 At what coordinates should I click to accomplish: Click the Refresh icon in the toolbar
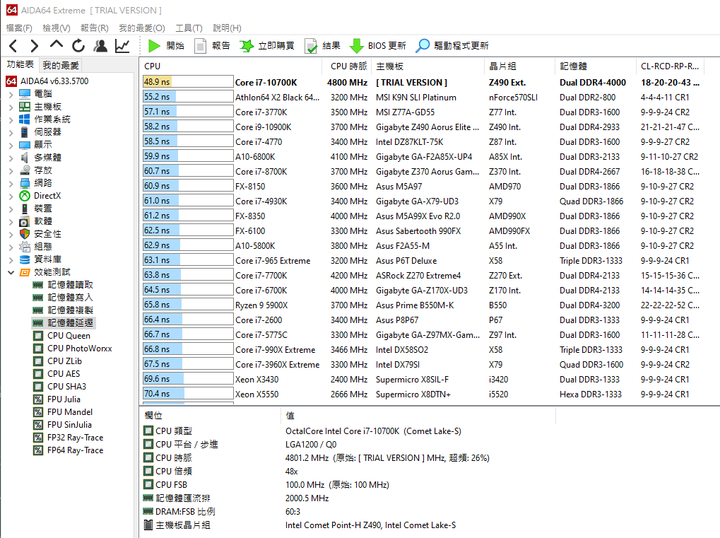78,46
